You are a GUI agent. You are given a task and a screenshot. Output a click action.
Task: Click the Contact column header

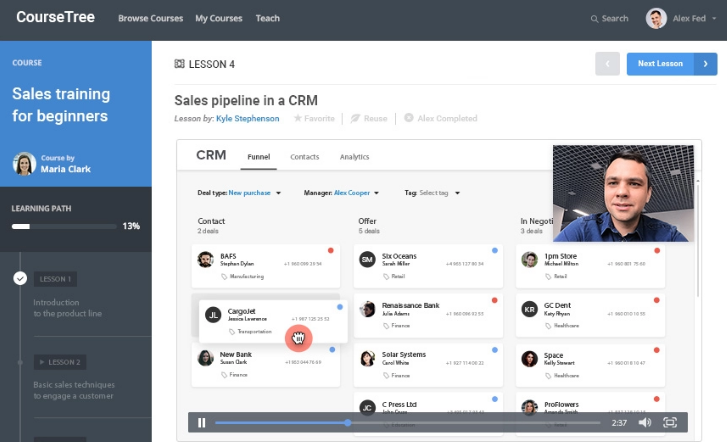tap(211, 221)
